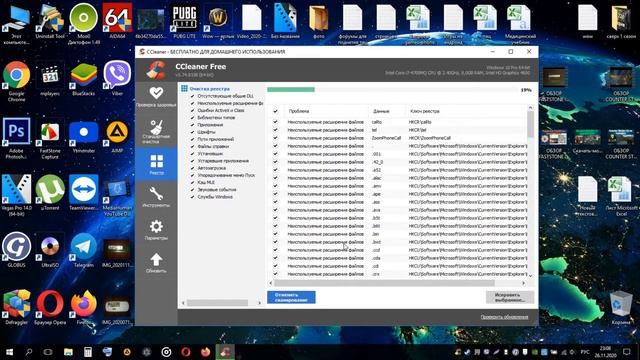Click 'Отменить сканирование' cancel scan button
The height and width of the screenshot is (360, 640).
(291, 297)
